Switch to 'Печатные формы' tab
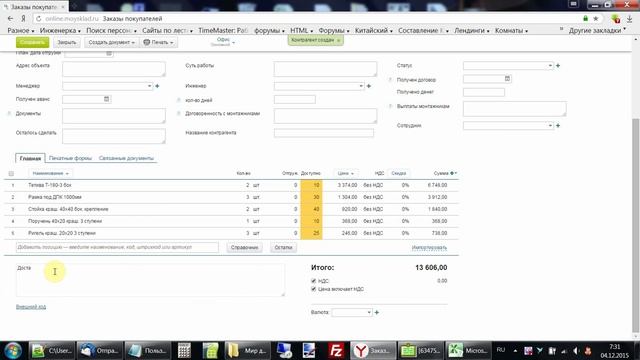The width and height of the screenshot is (640, 360). pyautogui.click(x=70, y=158)
